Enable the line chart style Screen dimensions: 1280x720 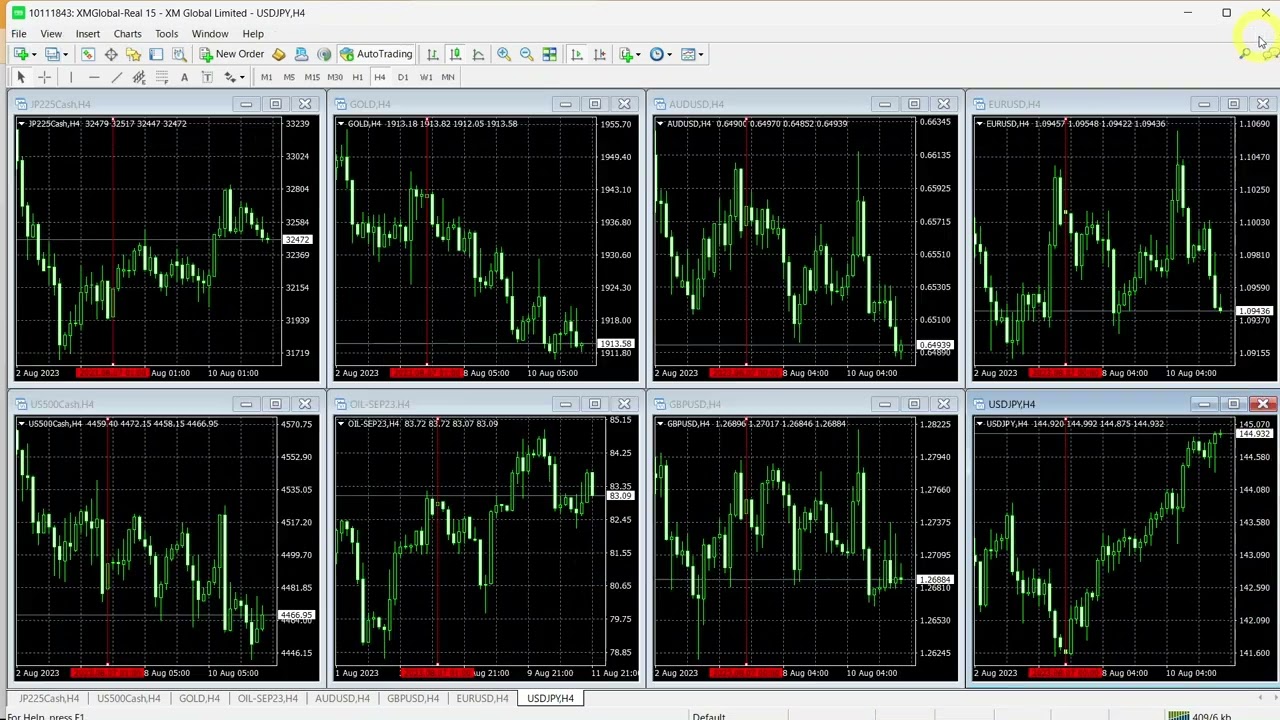coord(478,54)
